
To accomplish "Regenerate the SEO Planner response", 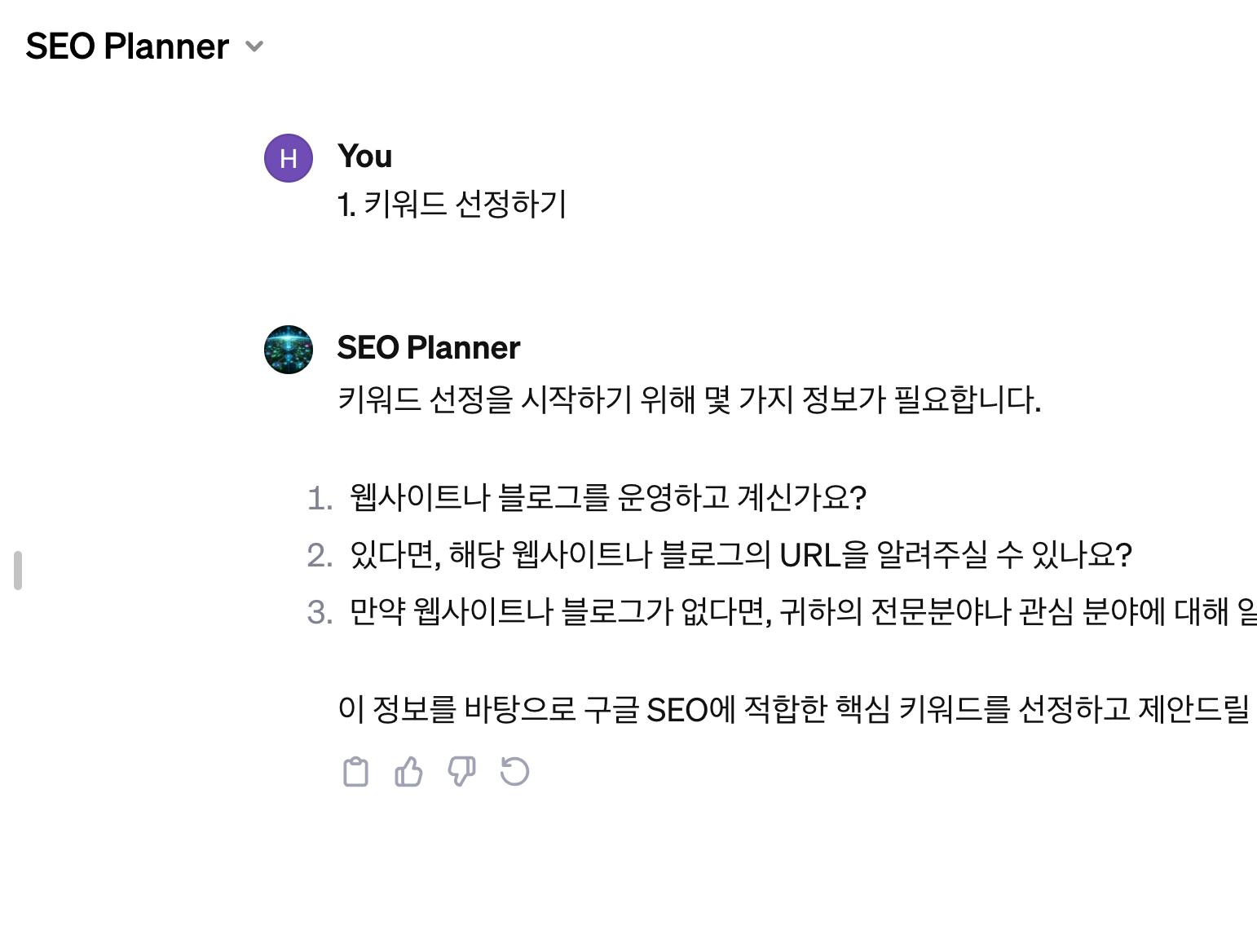I will point(514,772).
